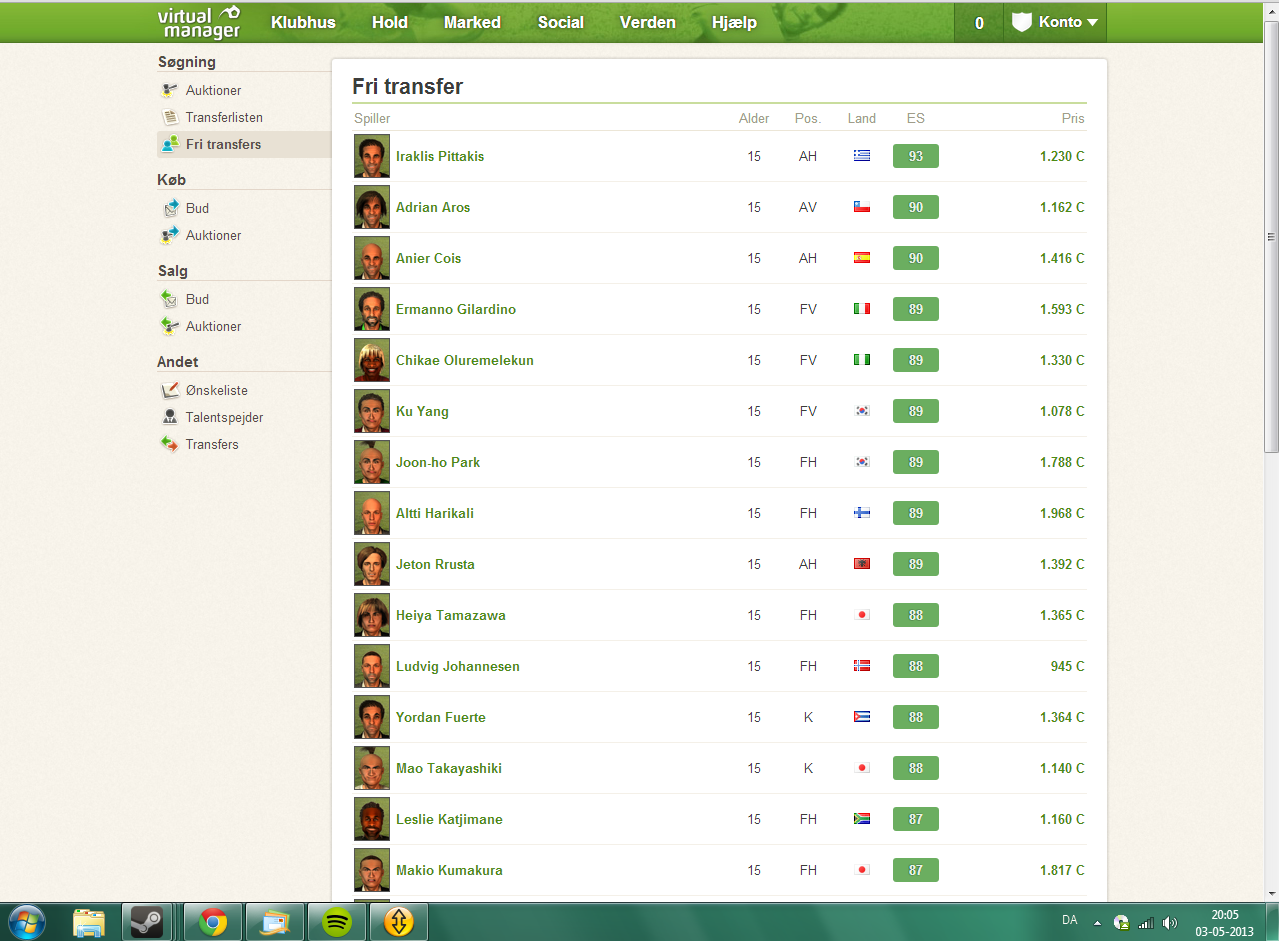The height and width of the screenshot is (941, 1279).
Task: Sort by the Pris column header
Action: pyautogui.click(x=1073, y=118)
